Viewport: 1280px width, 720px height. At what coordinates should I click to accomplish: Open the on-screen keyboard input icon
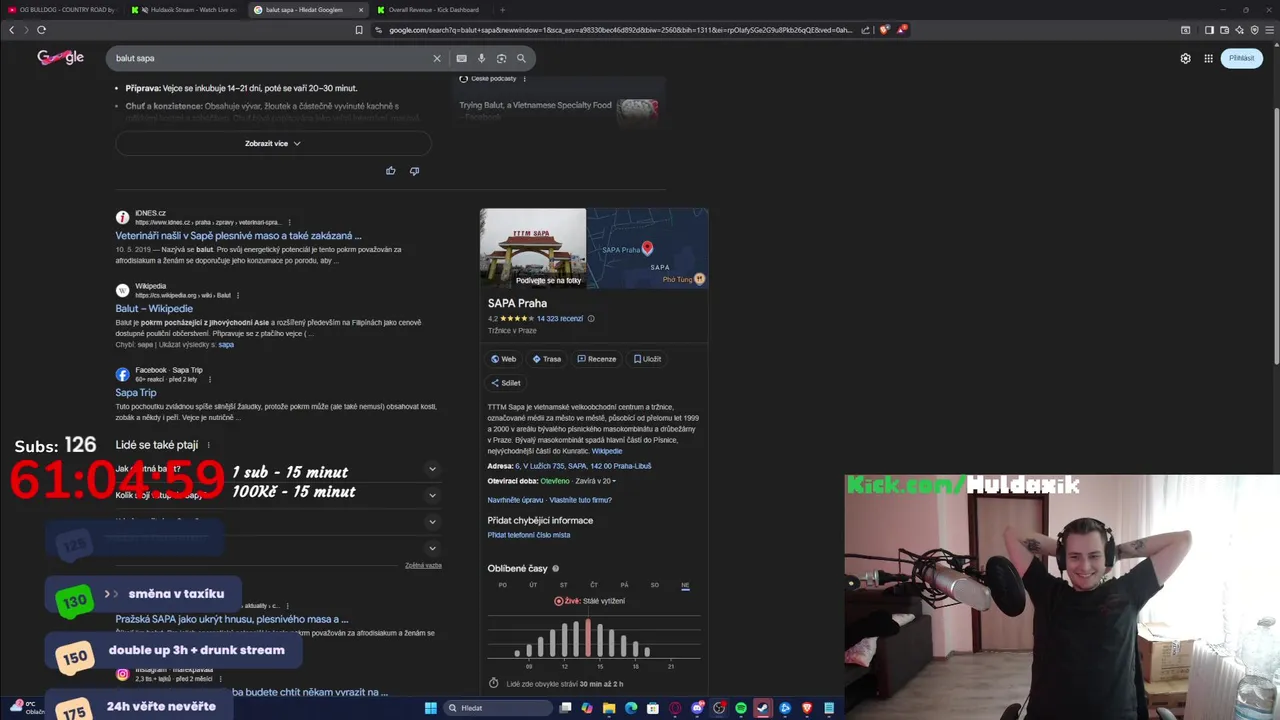tap(461, 58)
